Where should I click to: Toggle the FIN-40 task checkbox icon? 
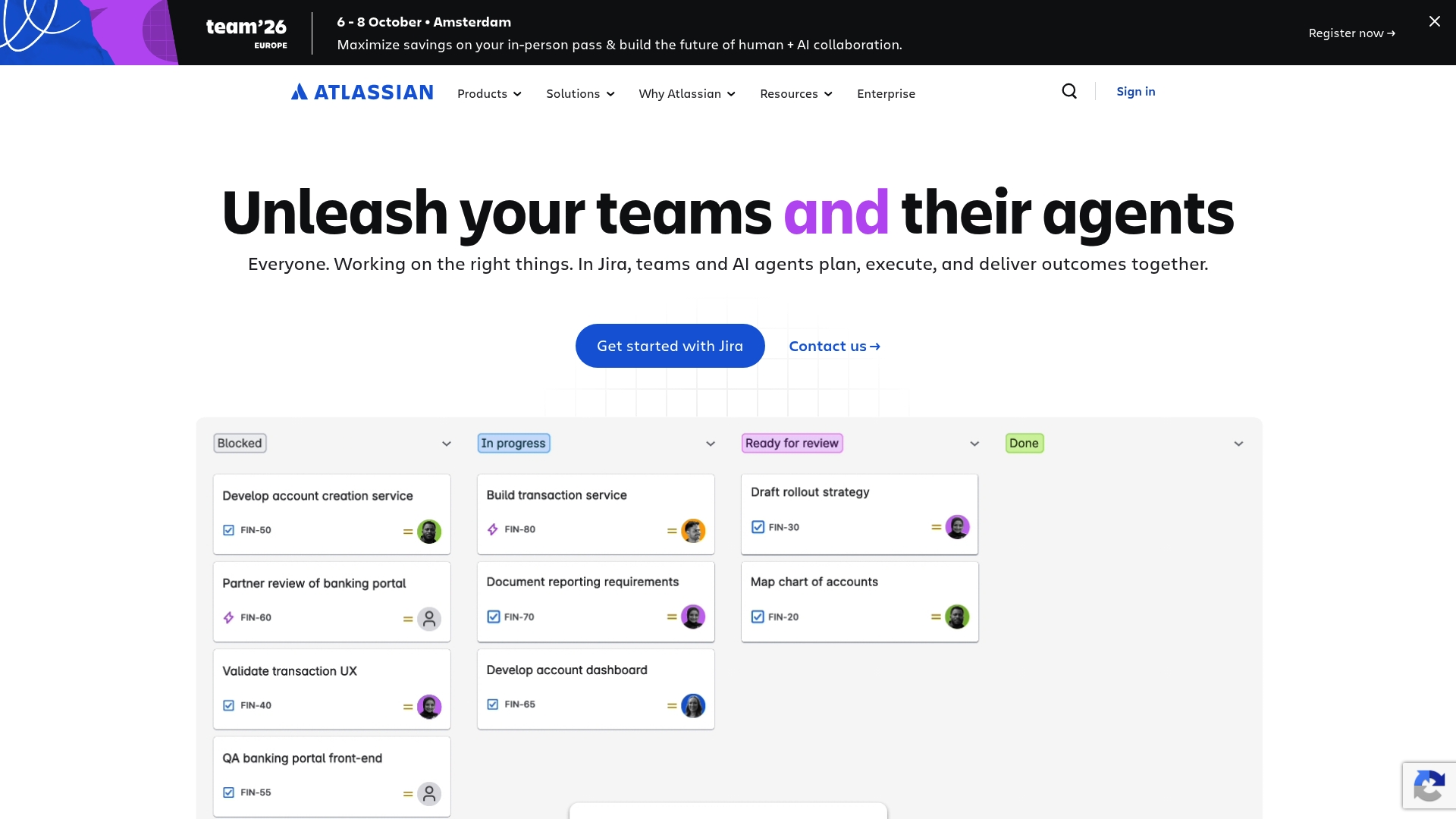[x=228, y=705]
